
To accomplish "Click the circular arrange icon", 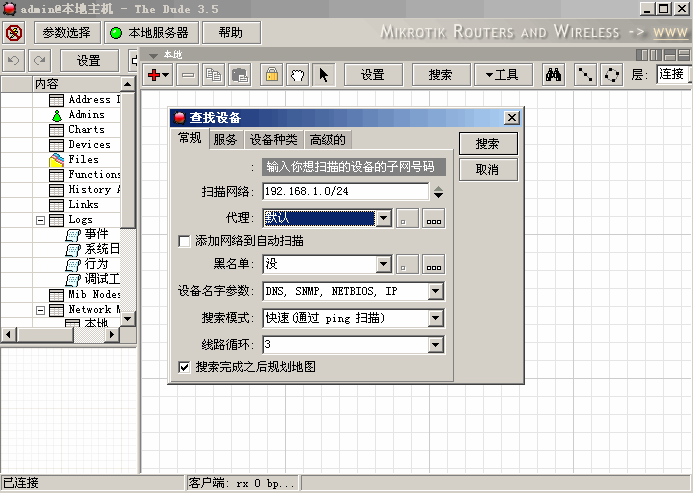I will (x=612, y=75).
